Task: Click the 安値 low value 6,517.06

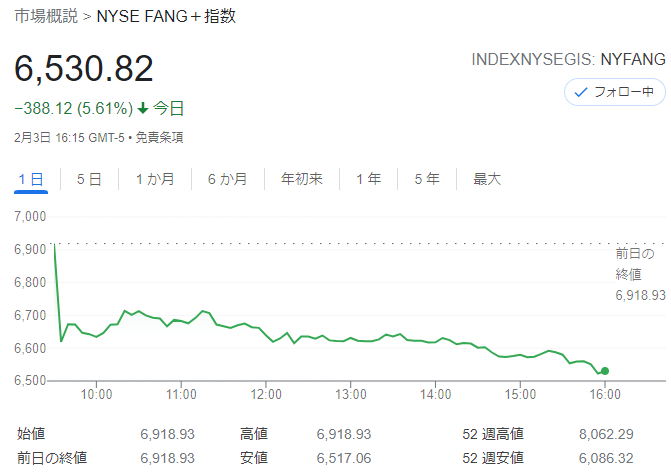Action: [x=344, y=458]
